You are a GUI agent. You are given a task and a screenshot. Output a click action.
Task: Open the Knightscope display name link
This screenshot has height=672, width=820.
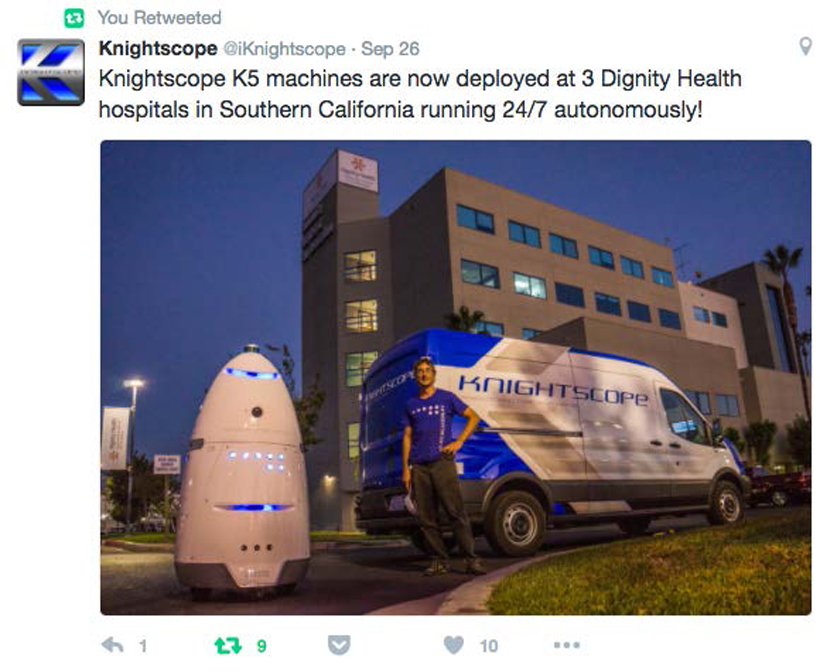(x=158, y=49)
